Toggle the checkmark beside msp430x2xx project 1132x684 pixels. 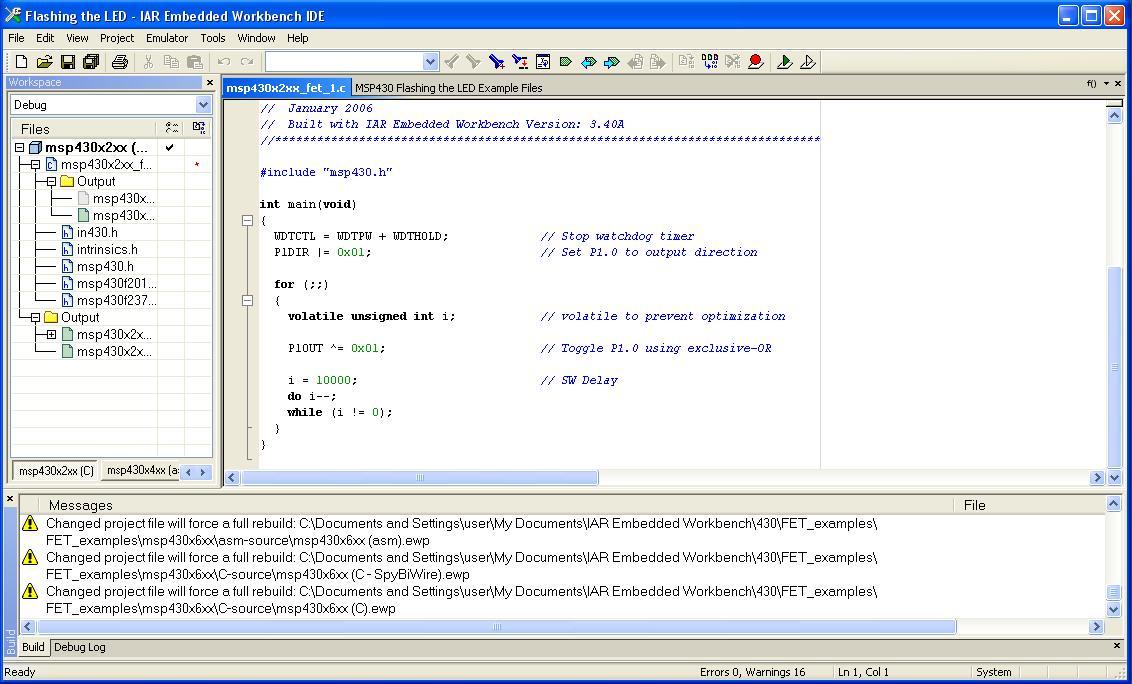(x=170, y=147)
